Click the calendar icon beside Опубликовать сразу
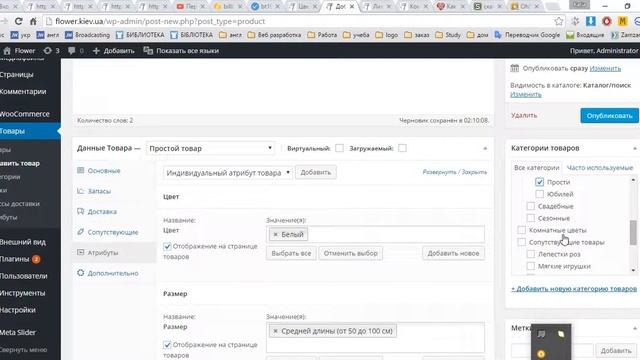This screenshot has height=360, width=640. 515,68
